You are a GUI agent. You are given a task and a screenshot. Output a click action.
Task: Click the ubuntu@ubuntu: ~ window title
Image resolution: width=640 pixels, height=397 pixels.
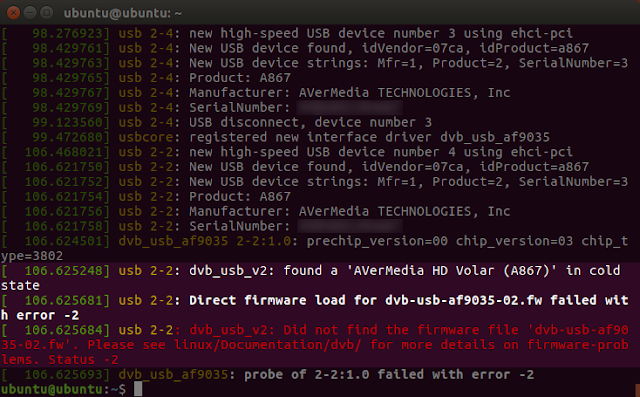click(x=122, y=13)
